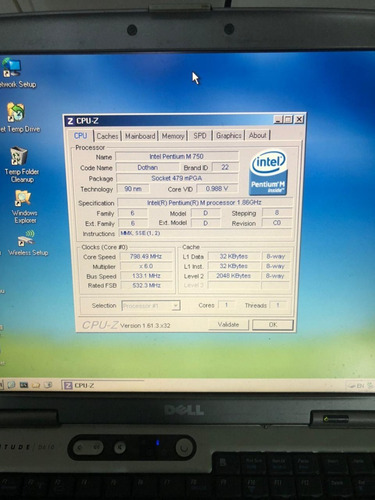Click the Name field Intel Pentium M 750
Viewport: 375px width, 500px height.
[177, 156]
